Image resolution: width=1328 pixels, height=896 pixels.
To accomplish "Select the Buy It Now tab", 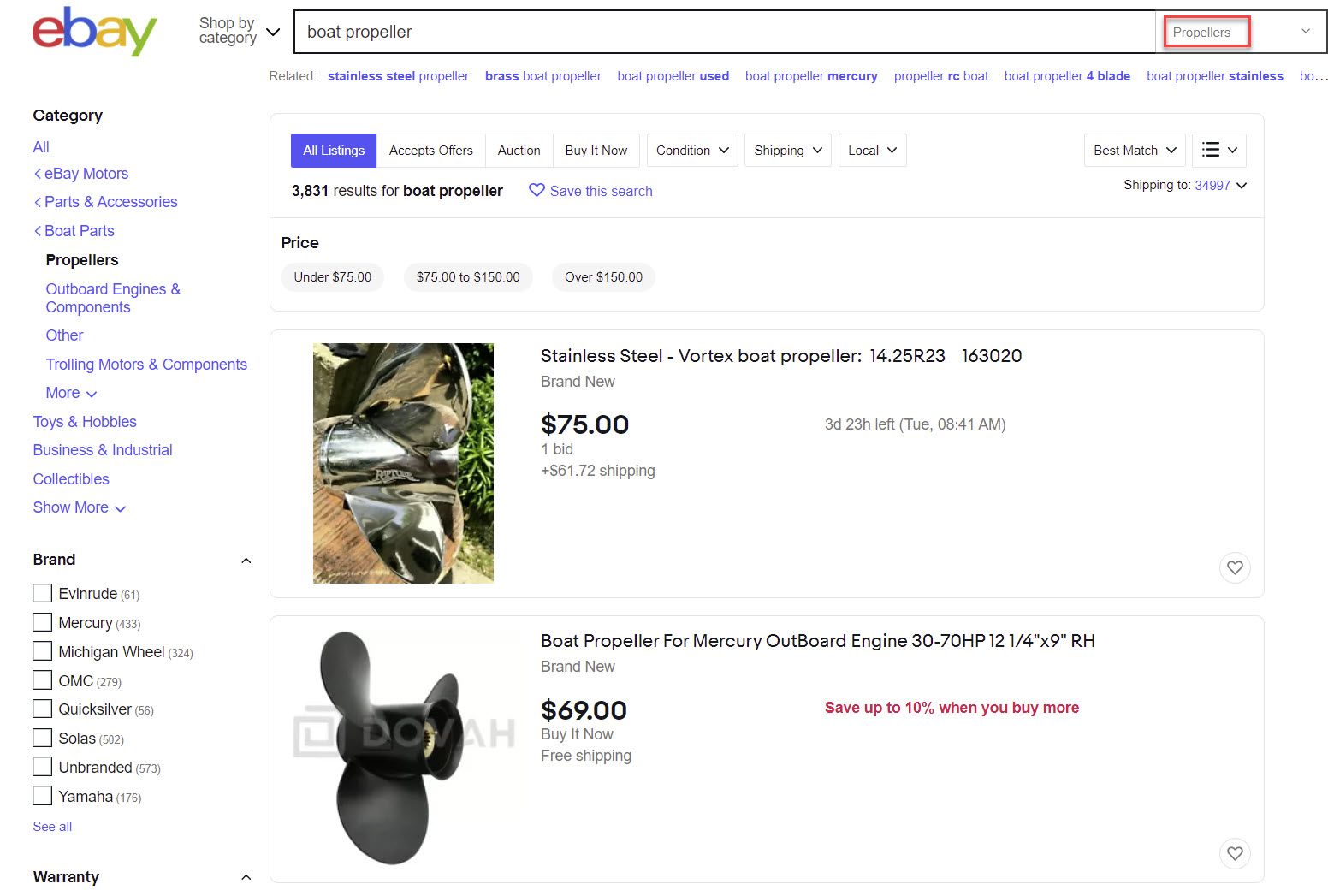I will click(596, 150).
